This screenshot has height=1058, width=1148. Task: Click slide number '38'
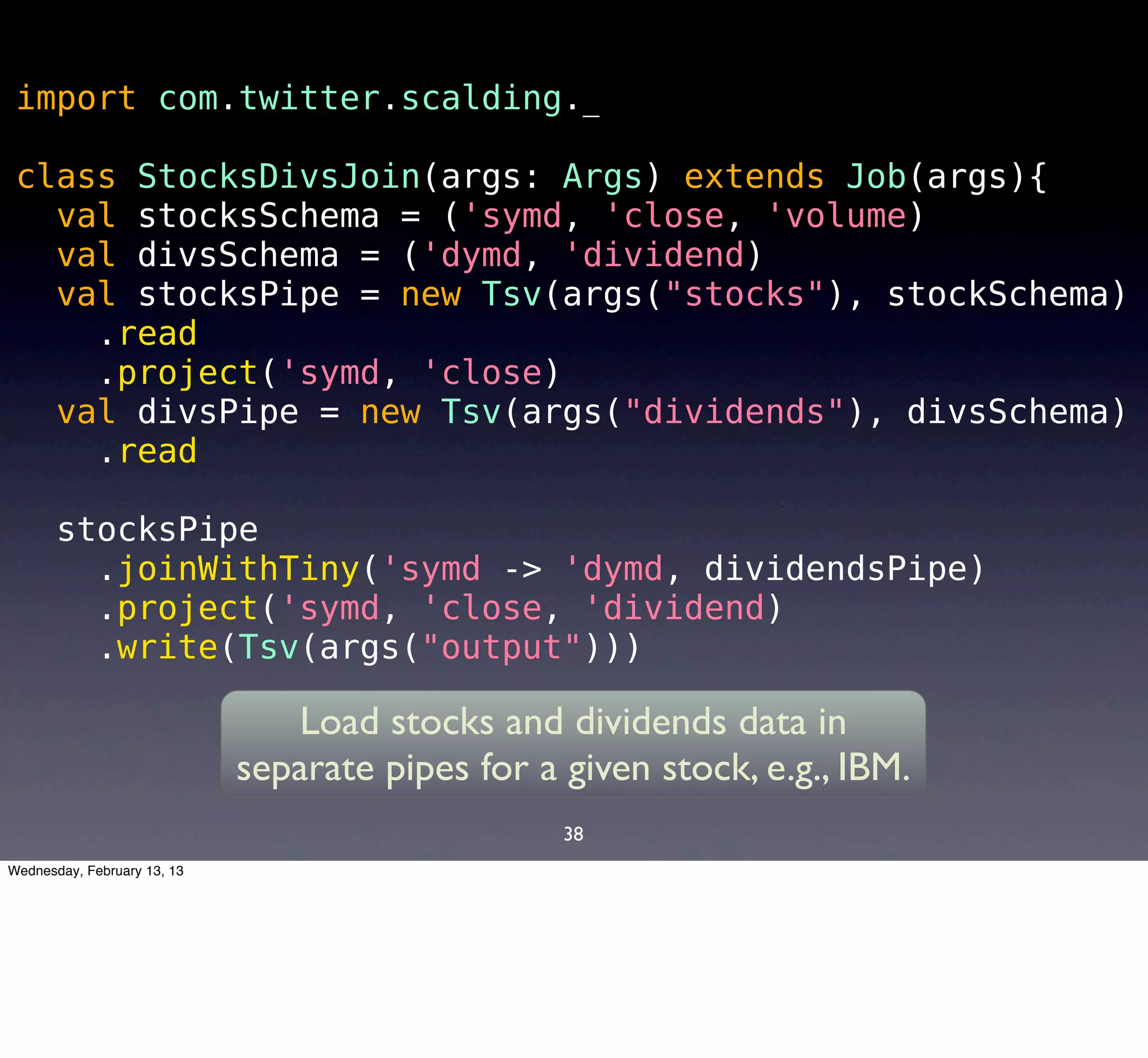(x=573, y=834)
